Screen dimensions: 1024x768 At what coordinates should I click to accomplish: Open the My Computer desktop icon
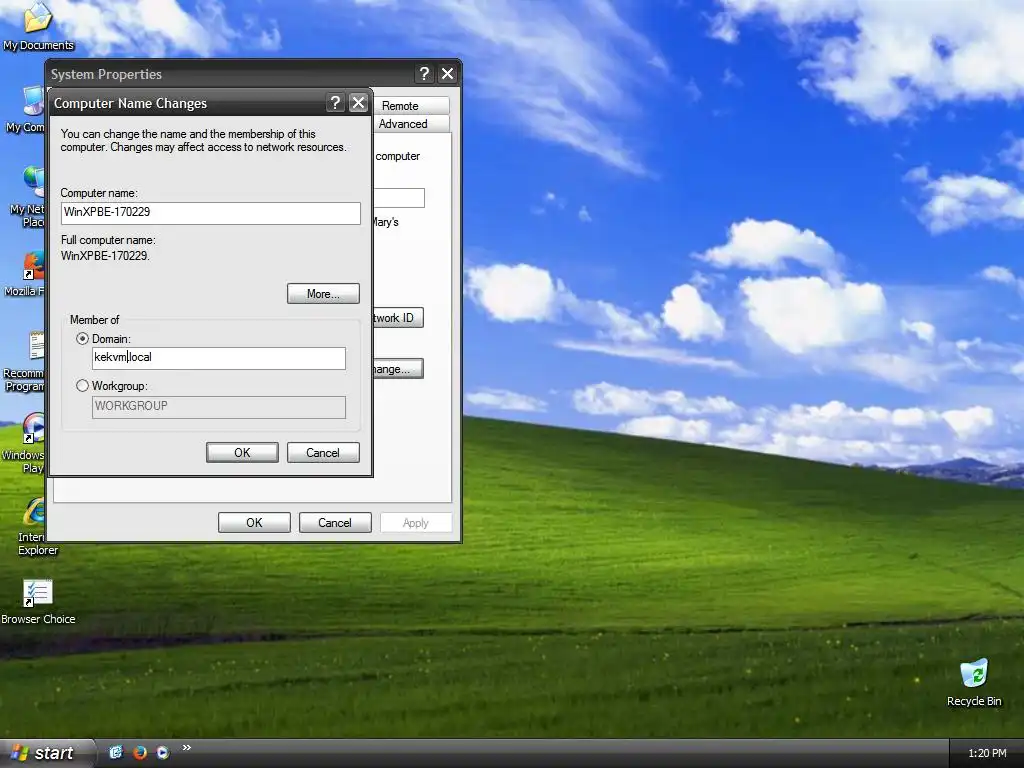pyautogui.click(x=26, y=108)
